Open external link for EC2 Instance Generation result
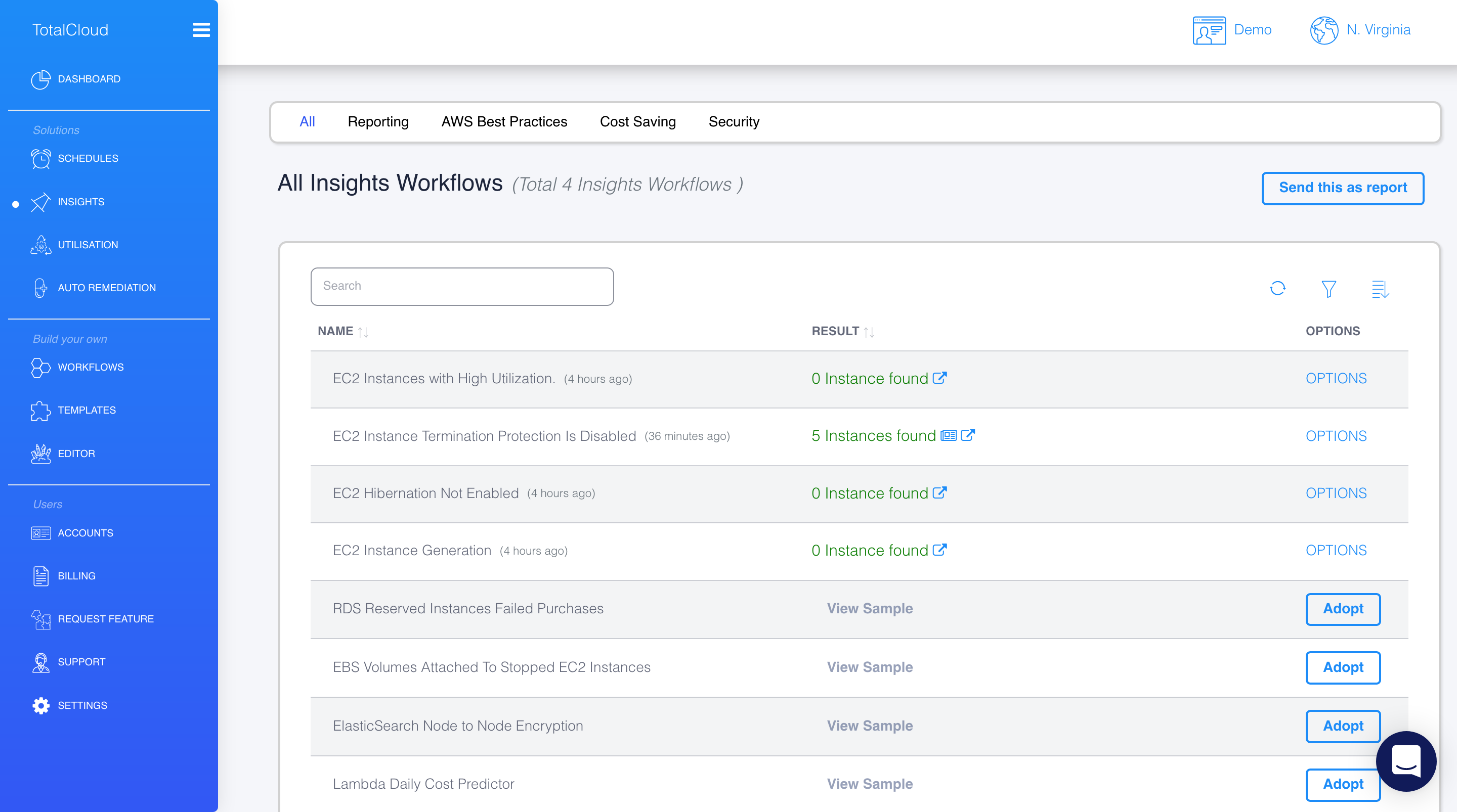 [x=939, y=550]
